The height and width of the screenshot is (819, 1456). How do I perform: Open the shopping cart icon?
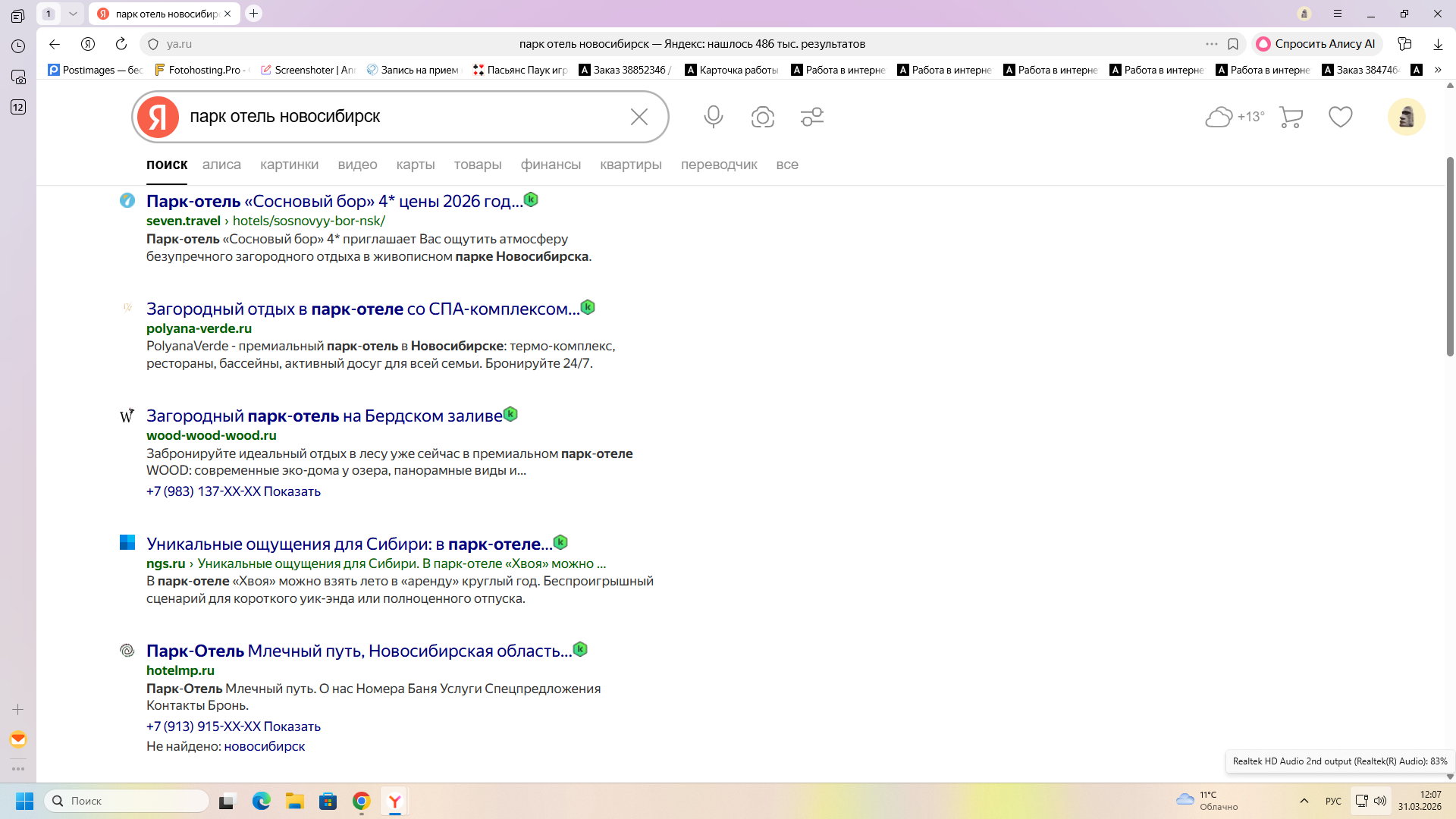pos(1291,117)
